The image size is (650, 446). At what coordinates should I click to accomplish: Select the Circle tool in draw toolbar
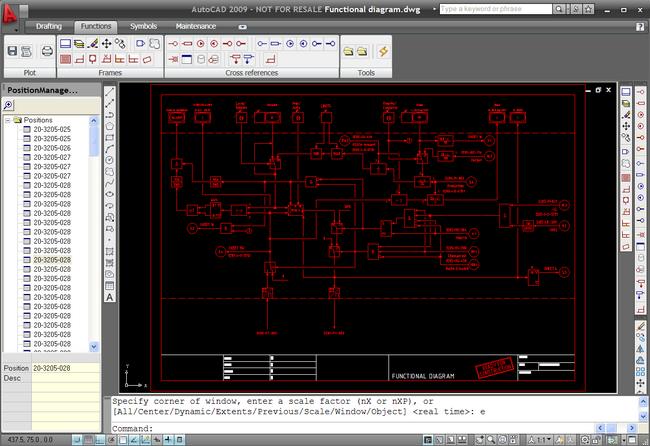(x=109, y=160)
